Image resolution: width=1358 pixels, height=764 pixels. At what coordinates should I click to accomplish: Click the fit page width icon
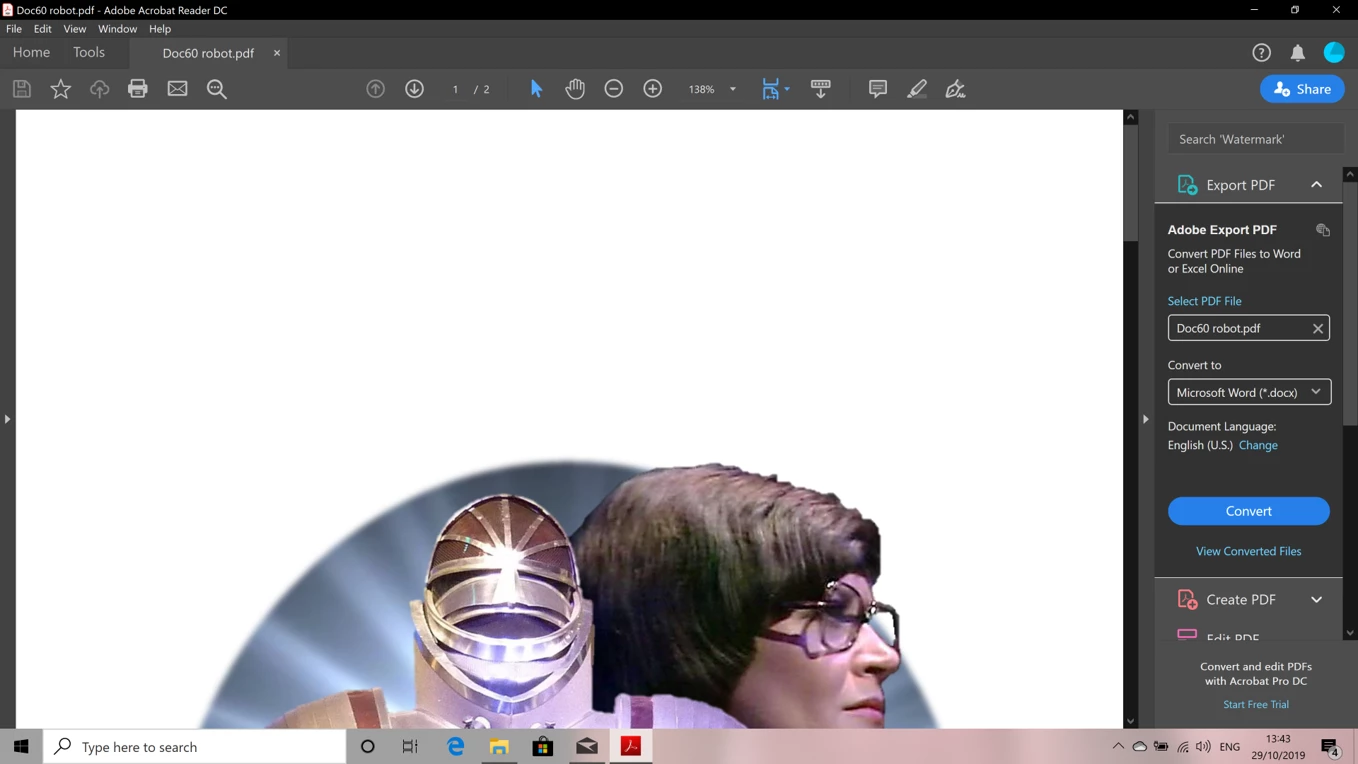(x=770, y=89)
